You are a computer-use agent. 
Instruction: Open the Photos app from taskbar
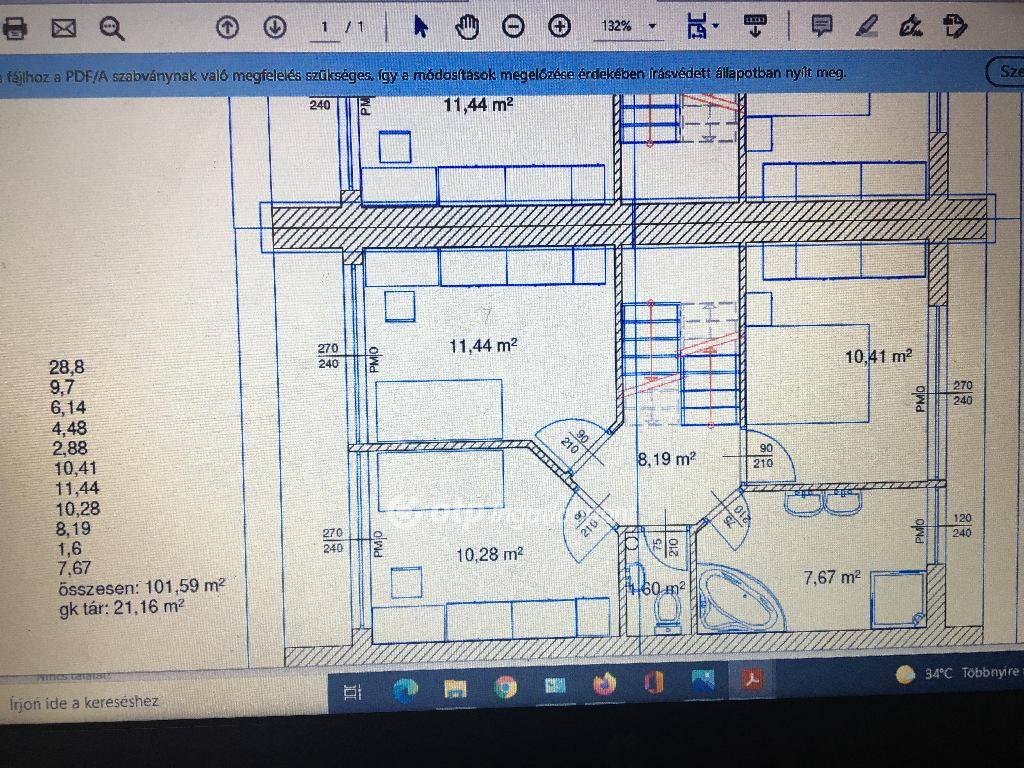pyautogui.click(x=703, y=681)
